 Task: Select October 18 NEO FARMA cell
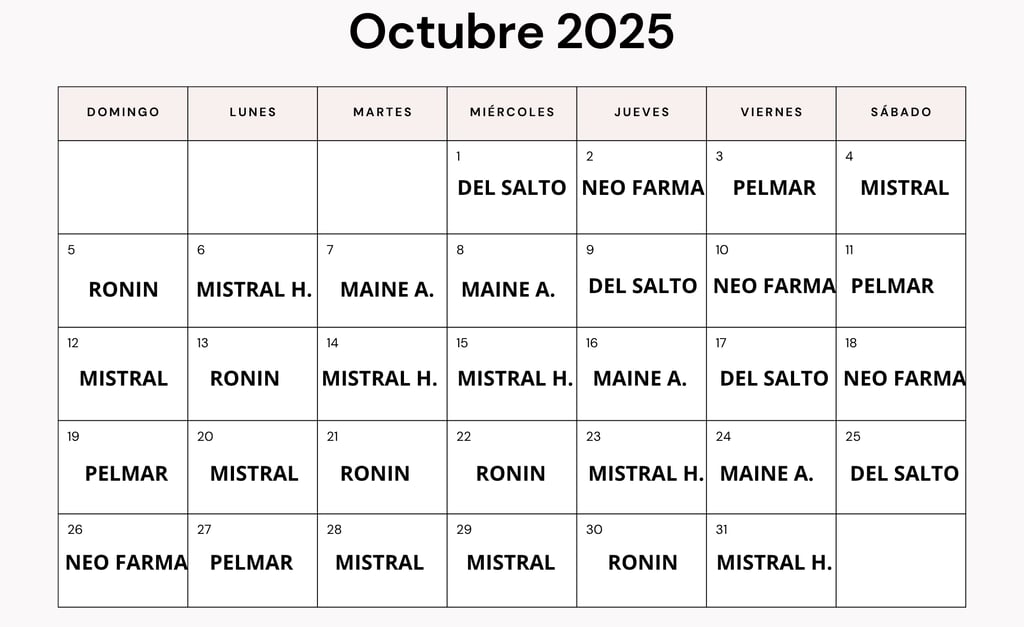tap(902, 378)
